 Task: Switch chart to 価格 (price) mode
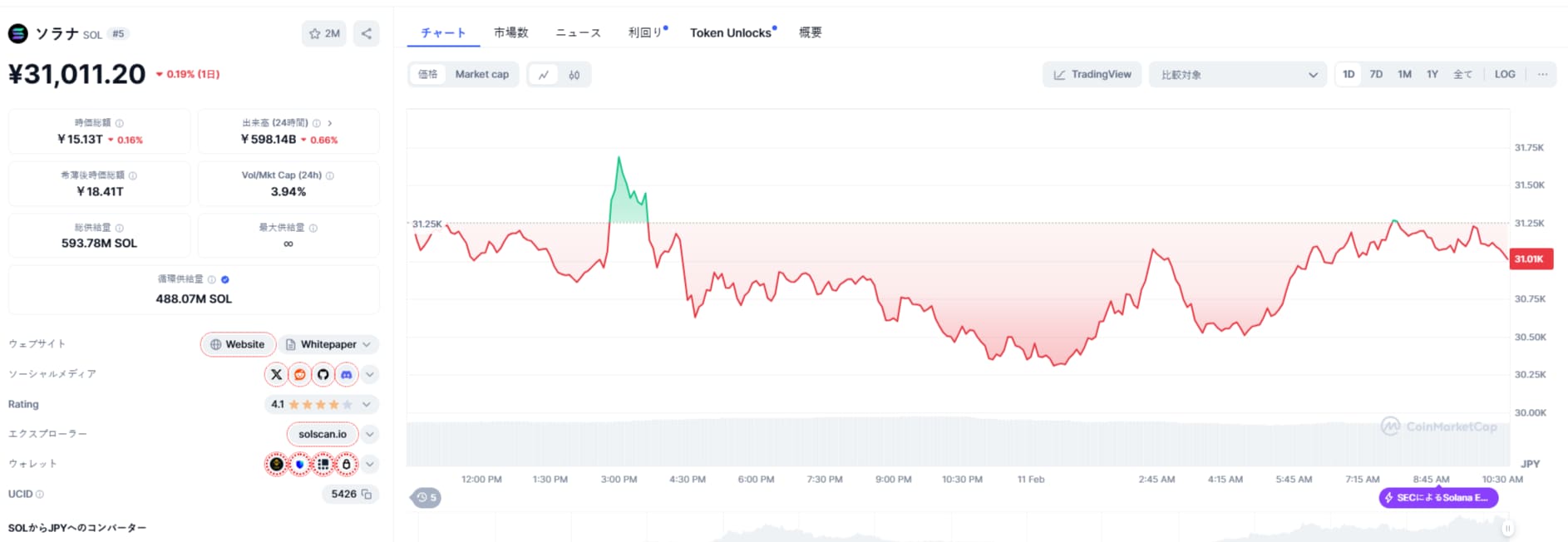point(428,74)
